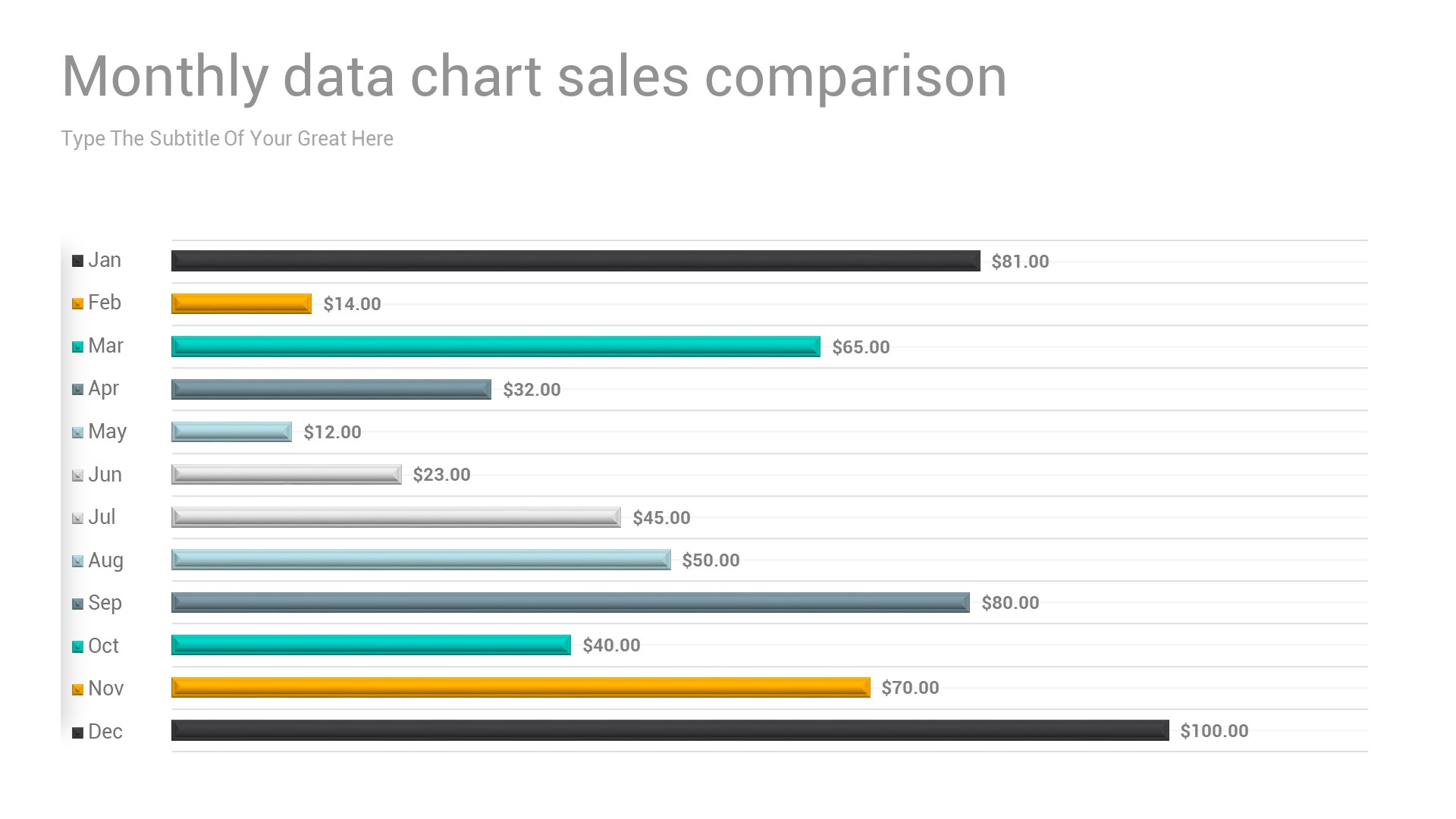
Task: Click the $100.00 data label
Action: (1214, 731)
